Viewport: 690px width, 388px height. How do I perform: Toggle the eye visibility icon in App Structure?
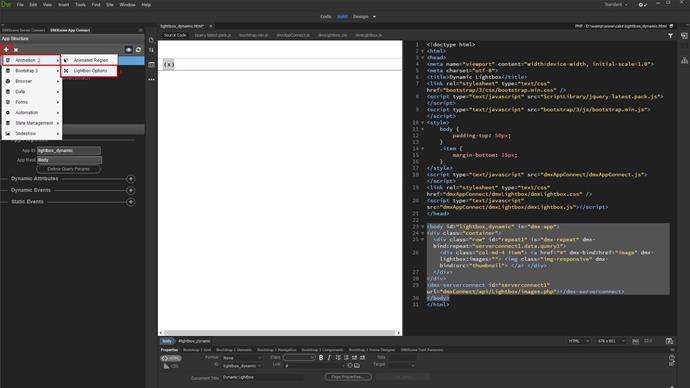click(128, 50)
